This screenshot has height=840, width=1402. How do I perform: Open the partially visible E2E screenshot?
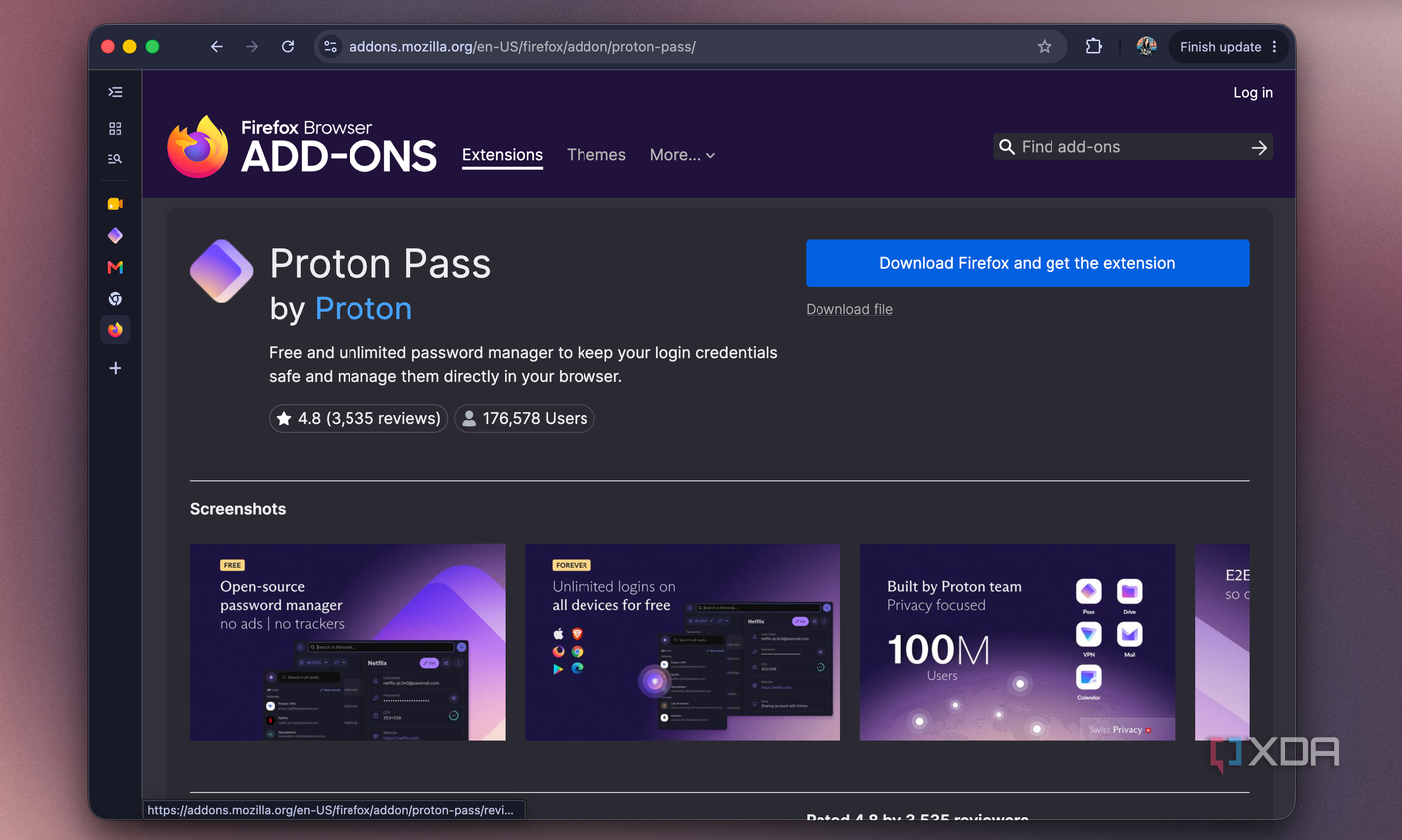point(1222,642)
